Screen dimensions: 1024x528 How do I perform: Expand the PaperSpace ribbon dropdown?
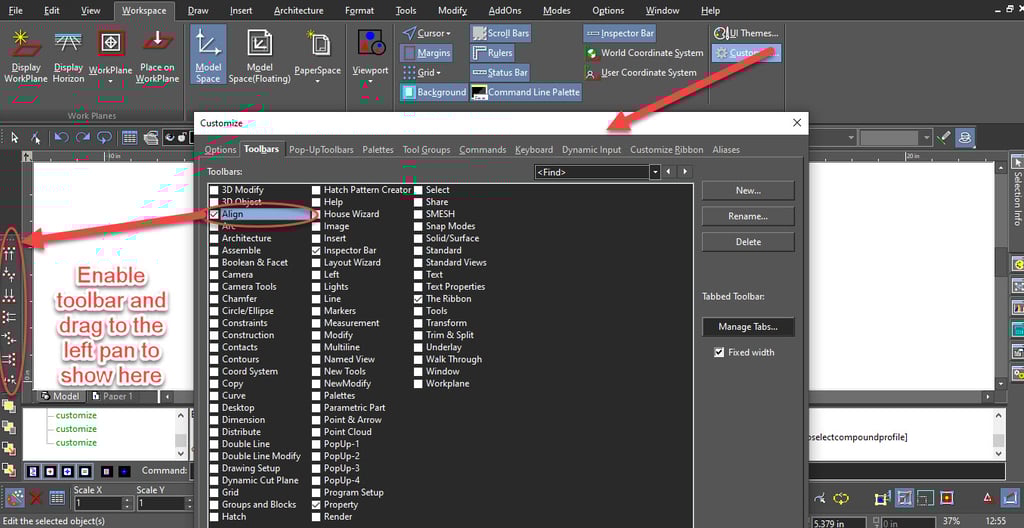(x=317, y=82)
